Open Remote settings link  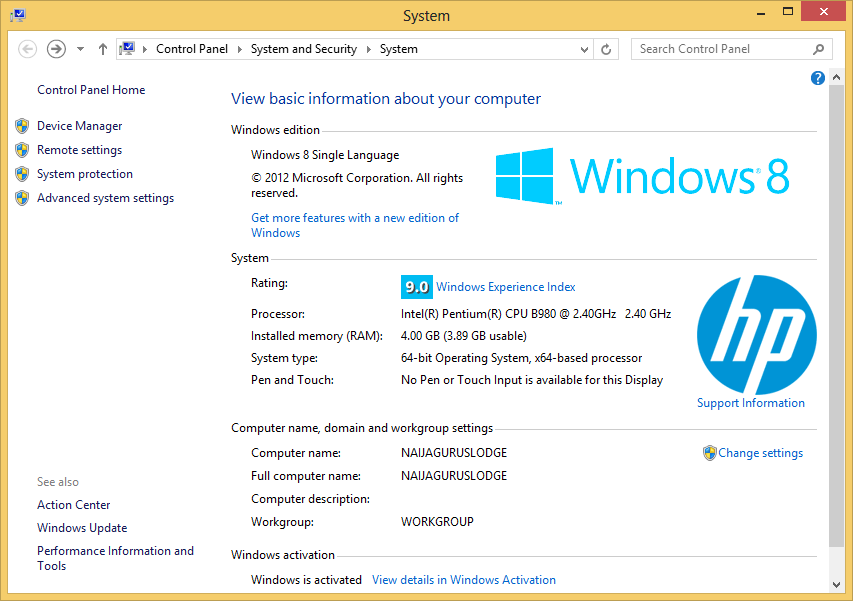click(79, 150)
